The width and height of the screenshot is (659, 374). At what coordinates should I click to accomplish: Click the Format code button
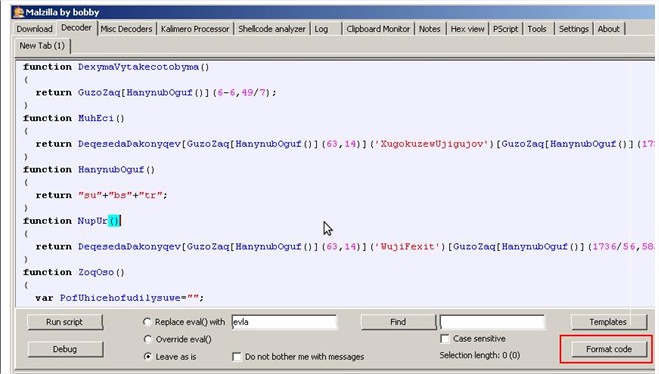coord(609,349)
